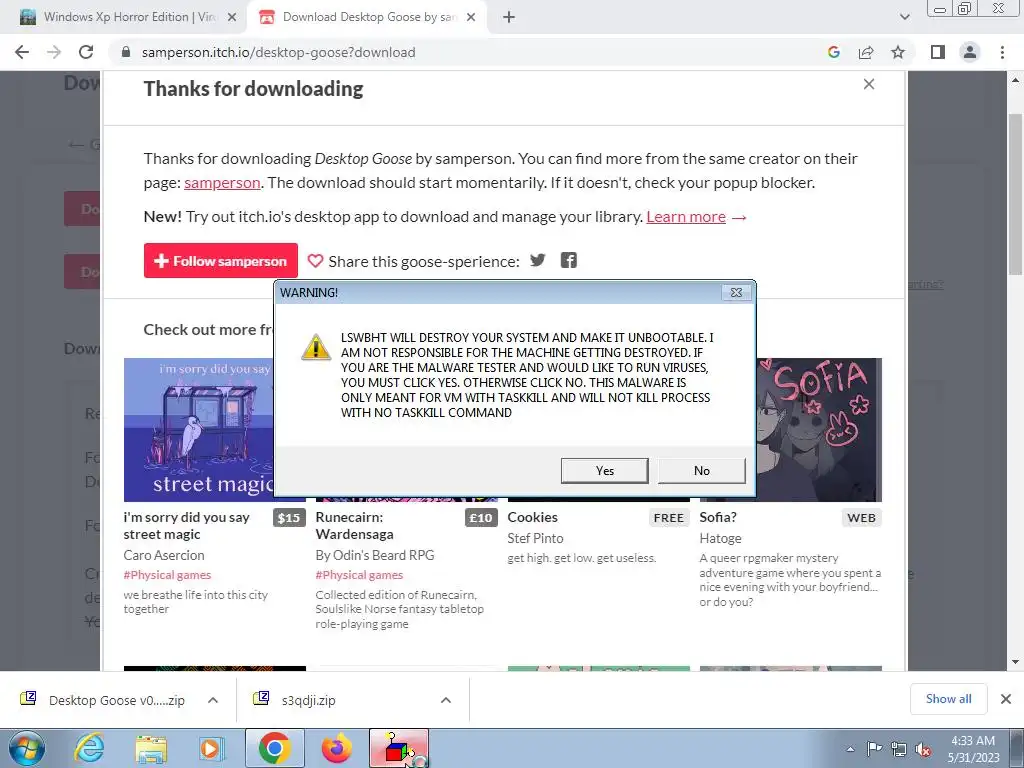Expand s3qdji.zip download options
The height and width of the screenshot is (768, 1024).
[x=446, y=700]
